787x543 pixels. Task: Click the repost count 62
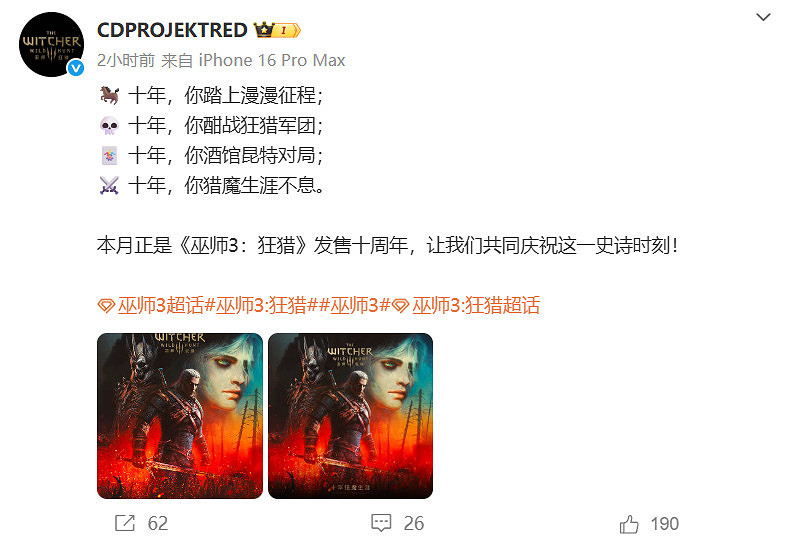(x=158, y=523)
